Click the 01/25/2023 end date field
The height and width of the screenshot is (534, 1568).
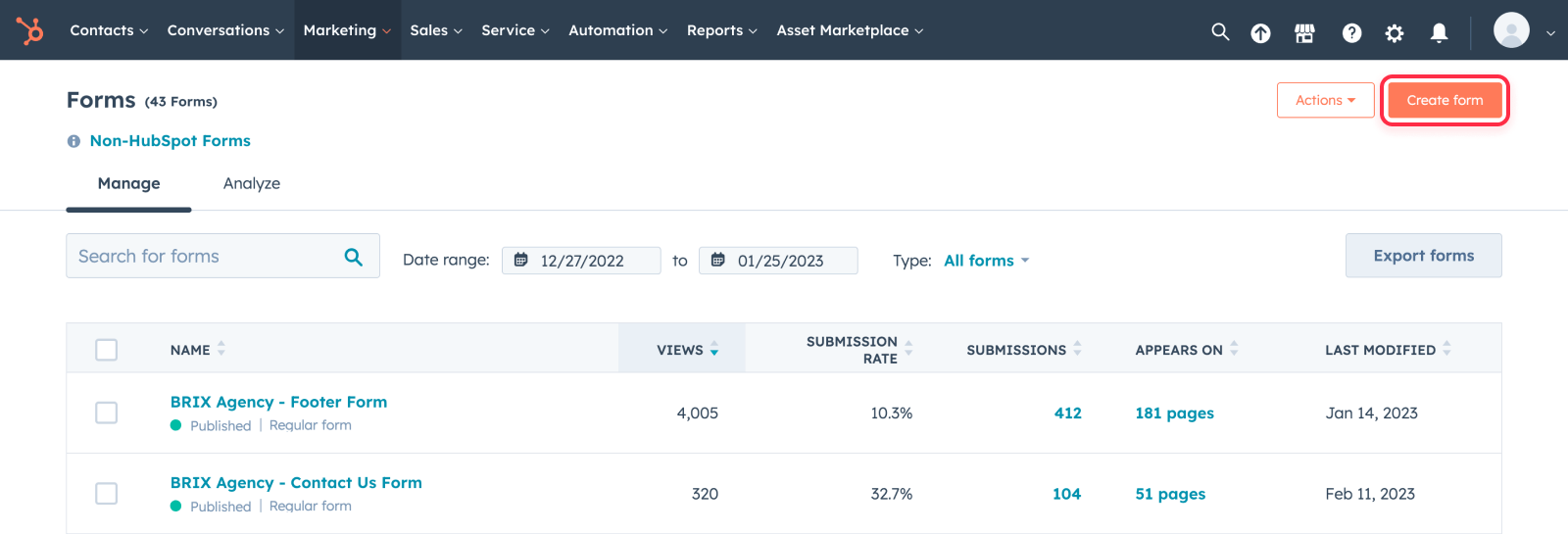[778, 261]
